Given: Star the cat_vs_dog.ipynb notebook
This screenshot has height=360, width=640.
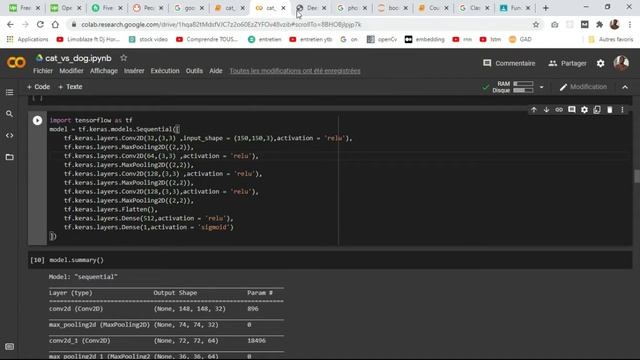Looking at the screenshot, I should point(124,58).
